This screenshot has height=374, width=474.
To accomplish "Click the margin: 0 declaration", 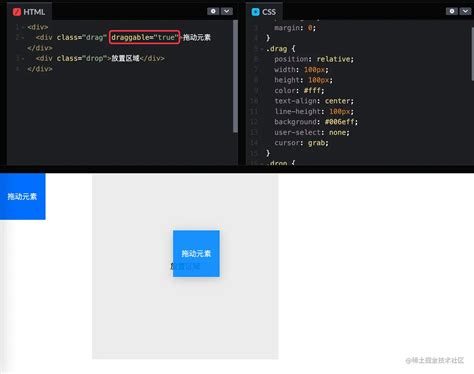I will 295,28.
